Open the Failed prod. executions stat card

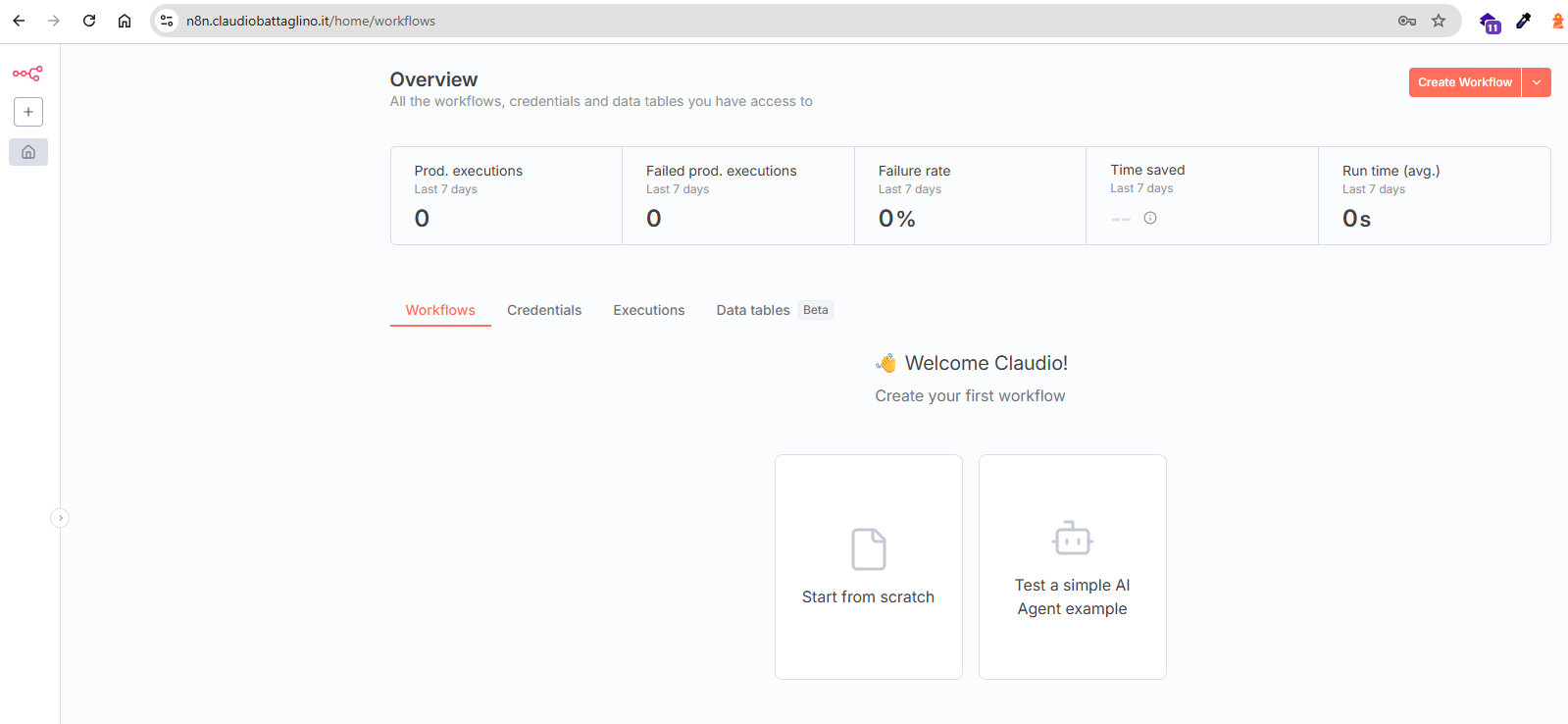tap(737, 195)
